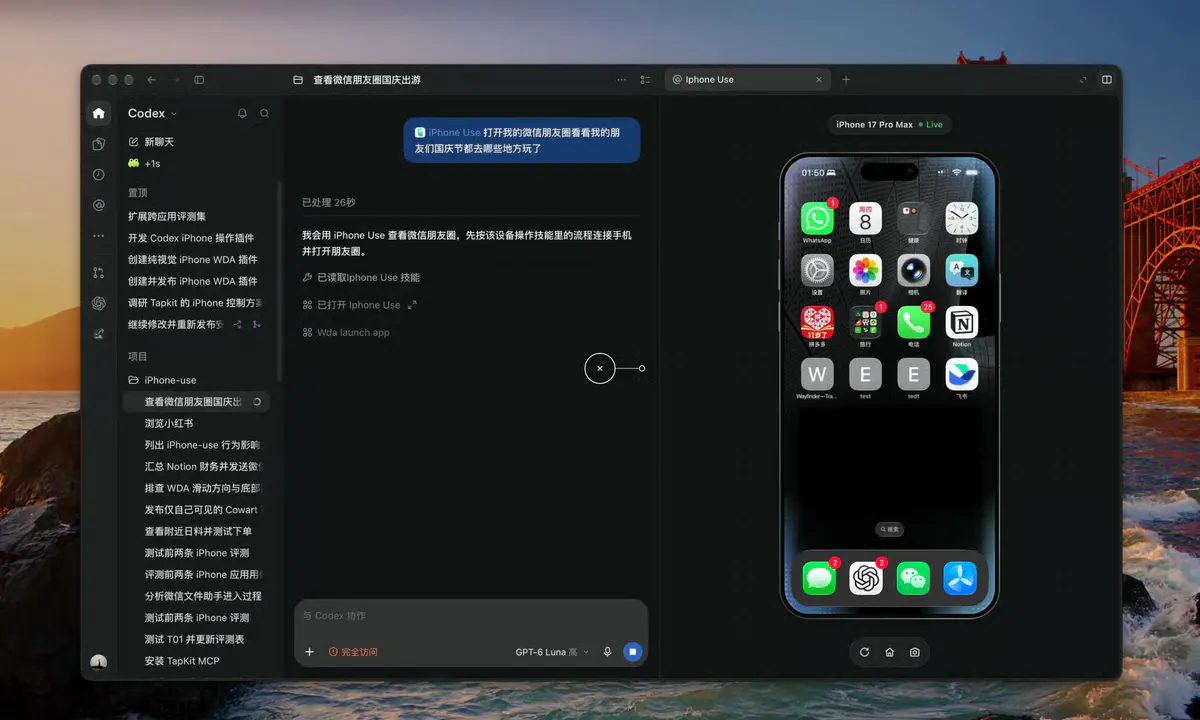Screen dimensions: 1200x720
Task: Toggle the split view icon at top right
Action: [x=1107, y=80]
